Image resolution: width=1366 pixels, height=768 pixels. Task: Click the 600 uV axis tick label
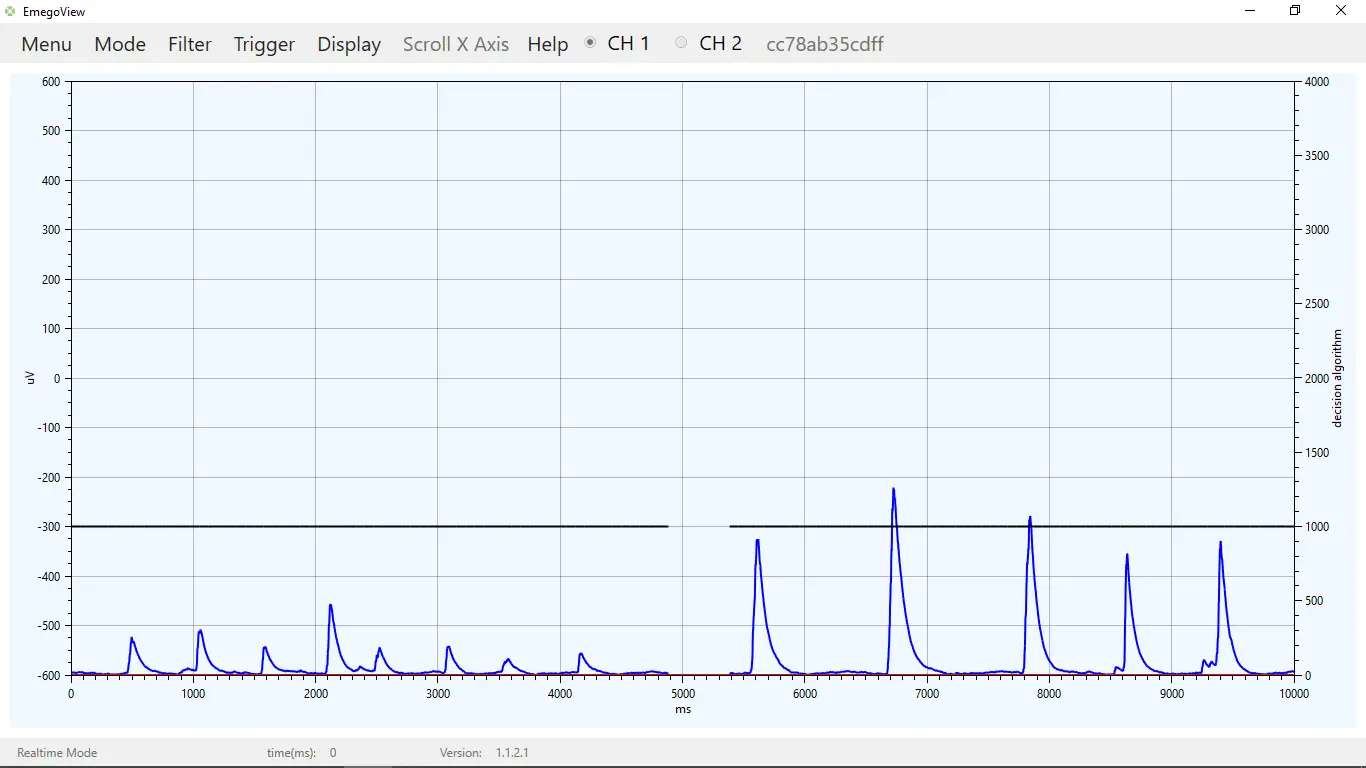51,82
